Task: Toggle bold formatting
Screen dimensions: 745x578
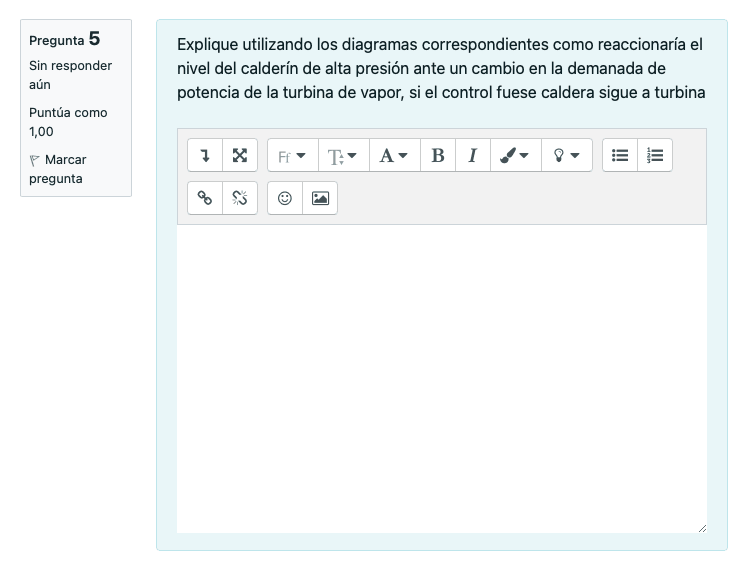Action: click(437, 156)
